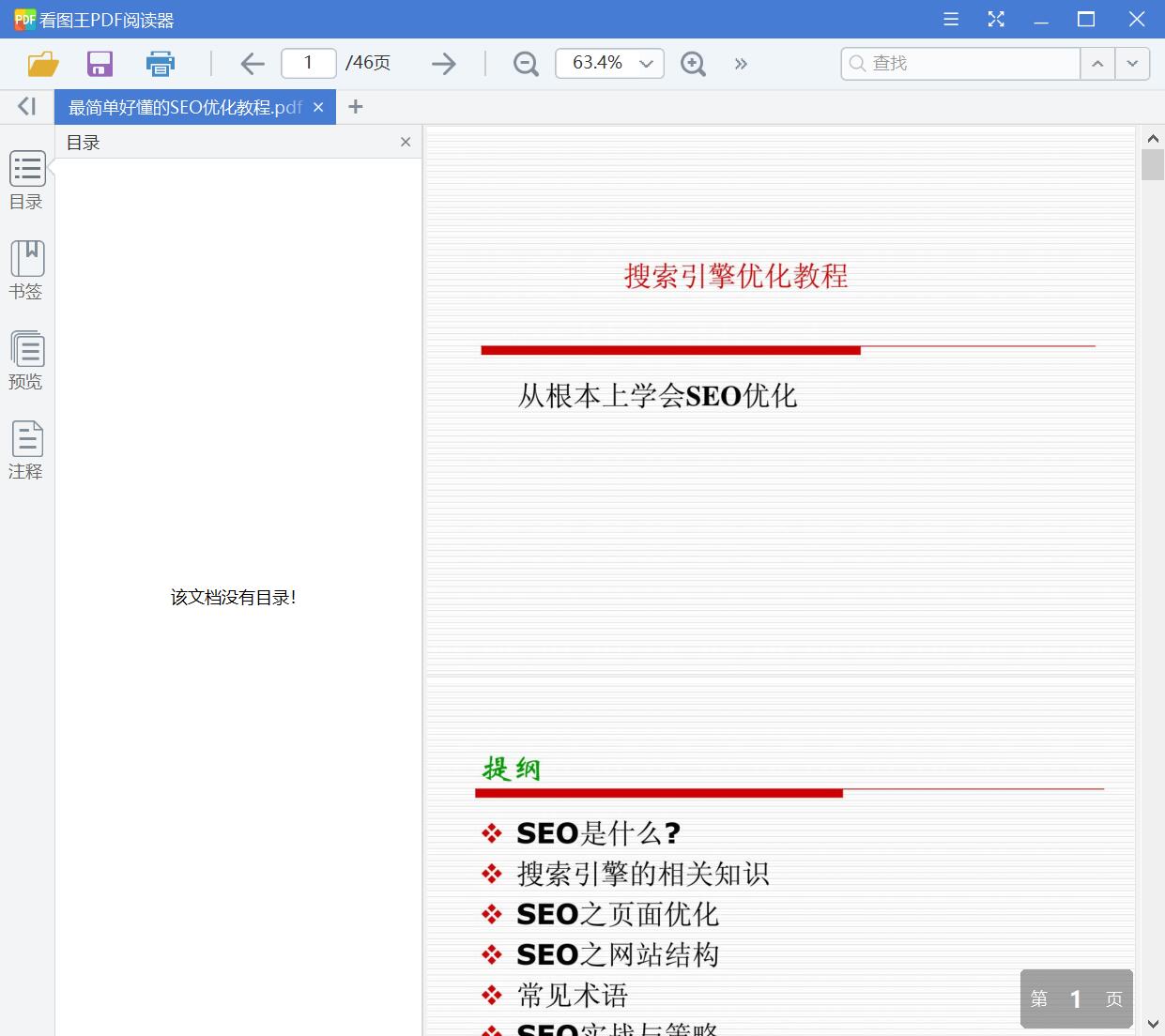1165x1036 pixels.
Task: Go to next page with right arrow
Action: (443, 64)
